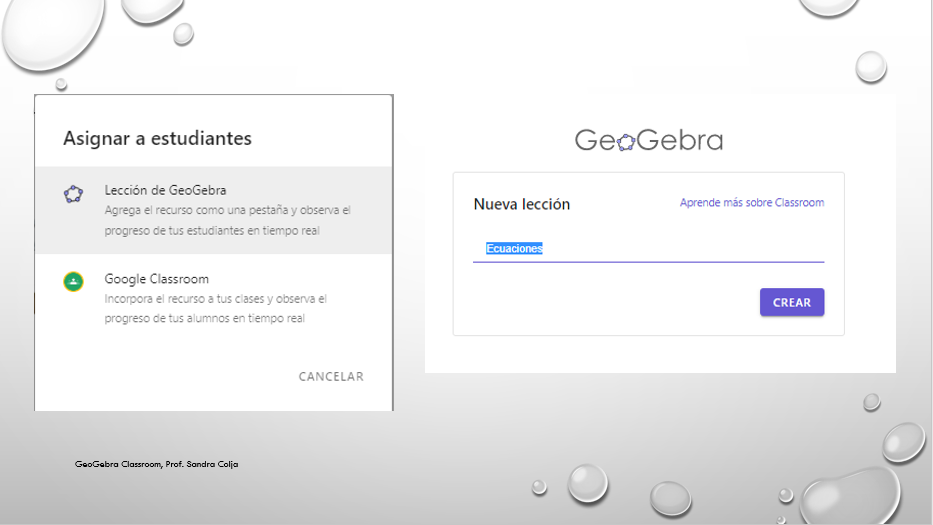
Task: Click the CANCELAR button
Action: click(331, 377)
